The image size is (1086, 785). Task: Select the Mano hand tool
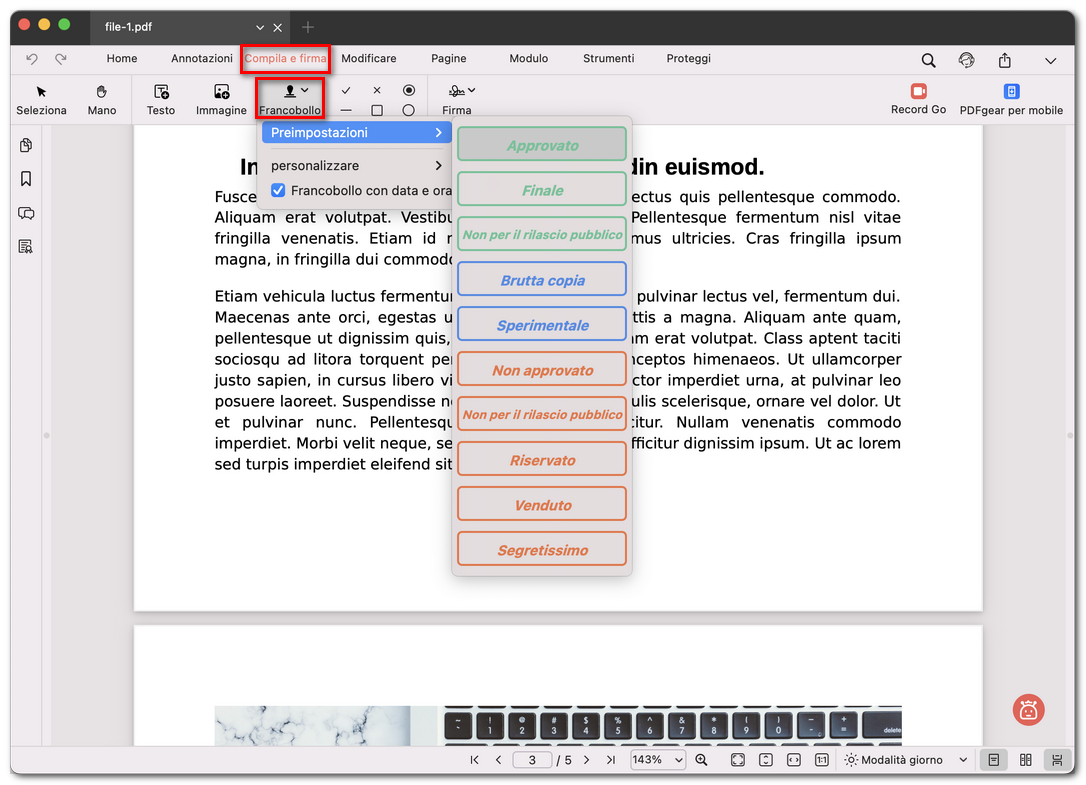click(101, 99)
